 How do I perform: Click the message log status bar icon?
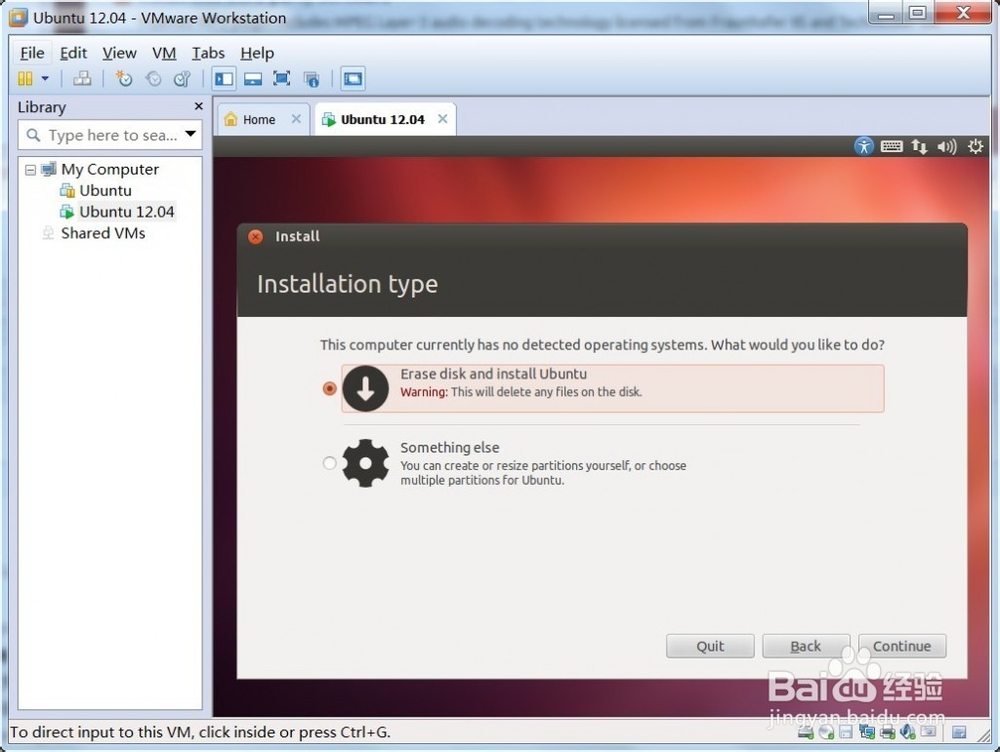point(959,732)
